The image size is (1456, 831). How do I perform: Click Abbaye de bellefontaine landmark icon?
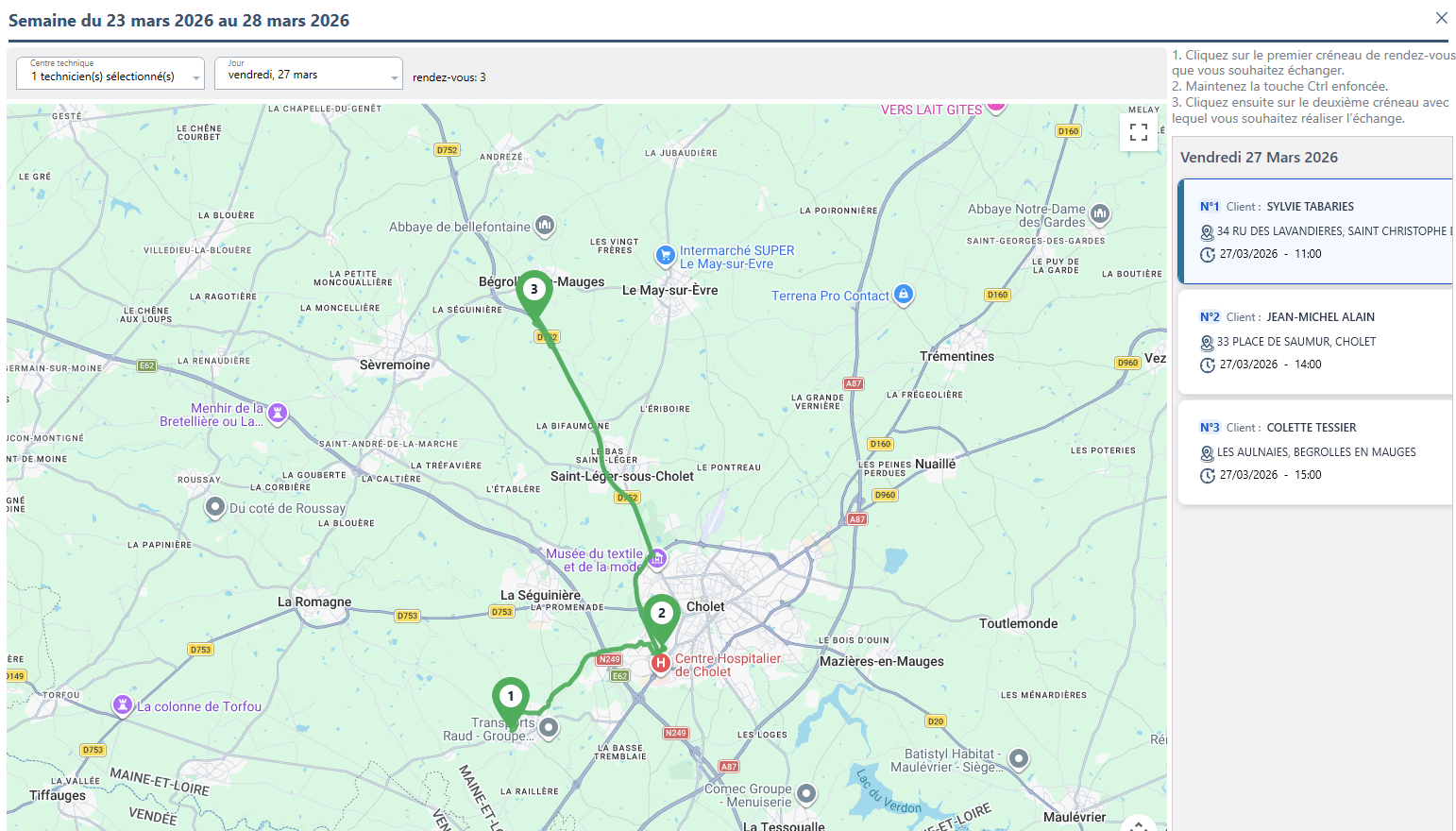click(x=545, y=225)
